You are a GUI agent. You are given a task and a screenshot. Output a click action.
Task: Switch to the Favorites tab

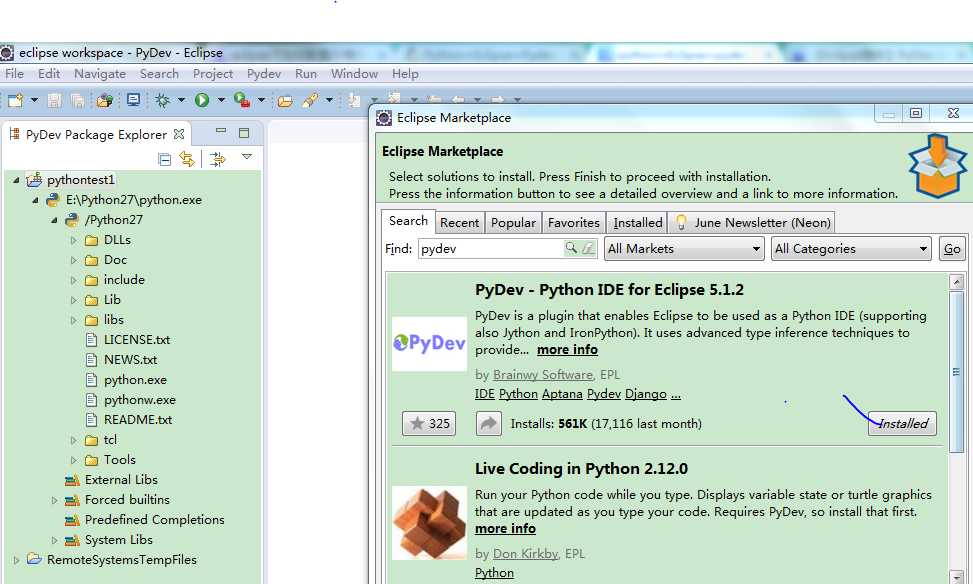pos(573,223)
